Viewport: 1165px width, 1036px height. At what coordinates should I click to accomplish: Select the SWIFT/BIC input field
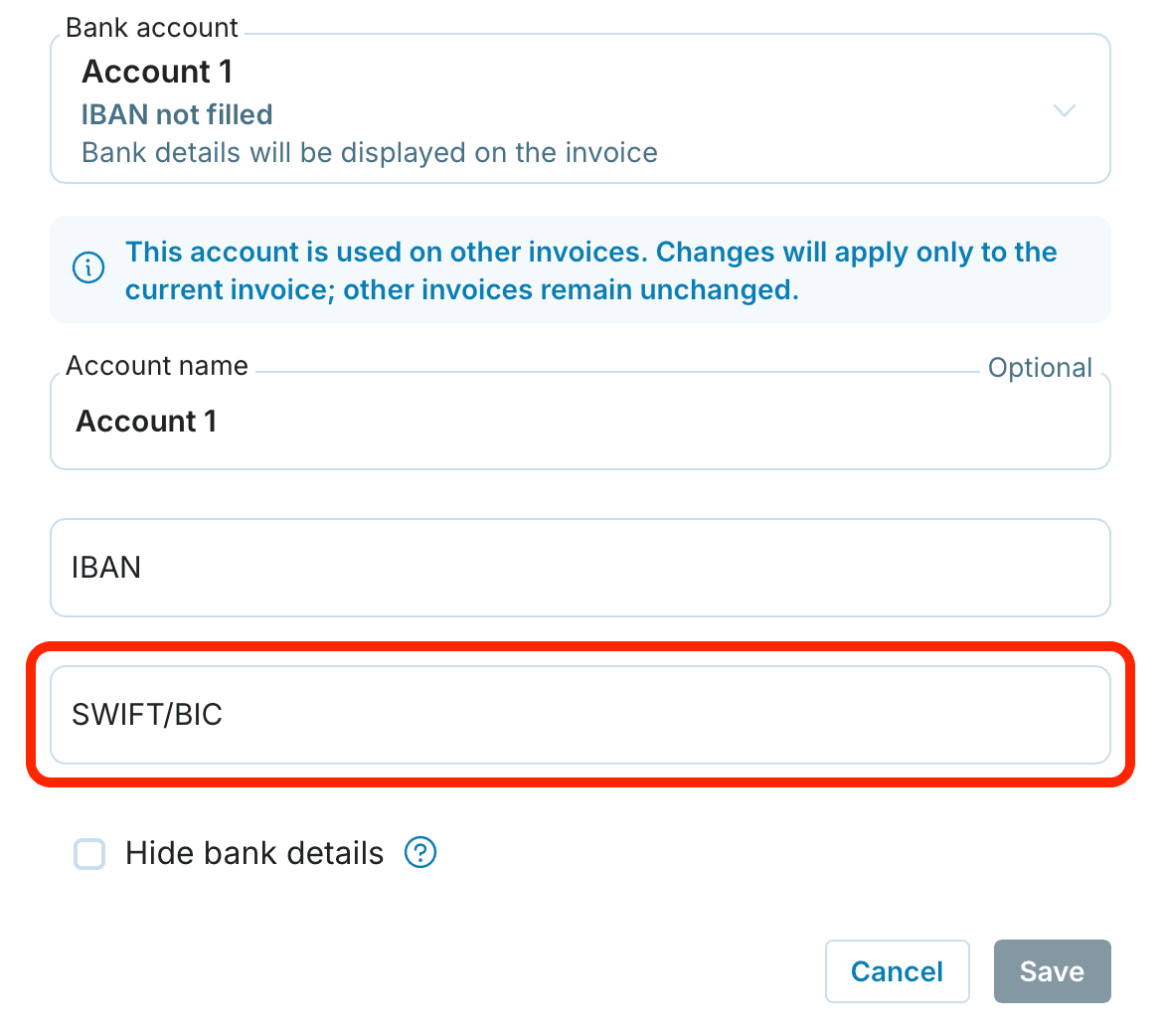pyautogui.click(x=581, y=715)
